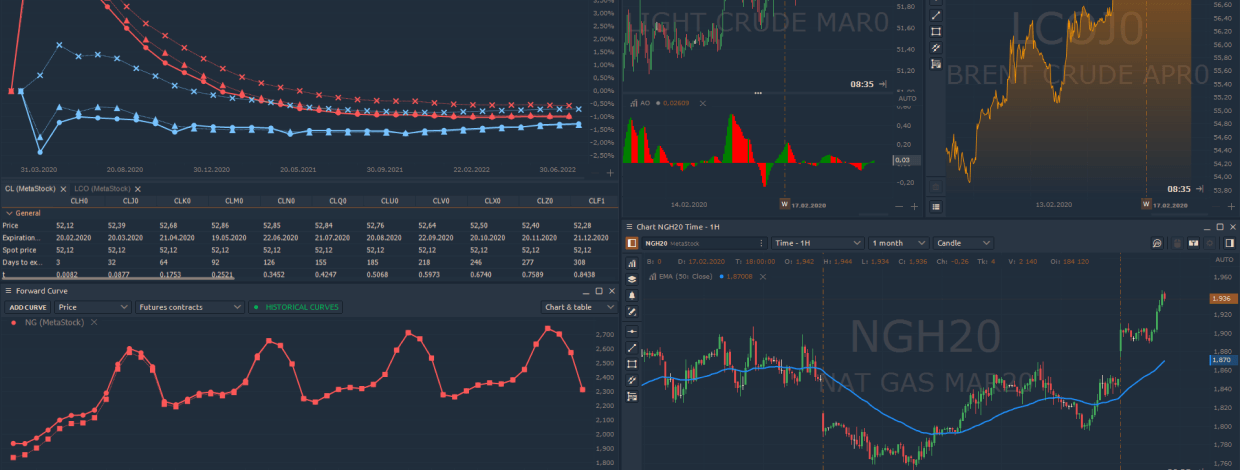The width and height of the screenshot is (1240, 470).
Task: Open object manager icon in Brent chart sidebar
Action: pyautogui.click(x=936, y=64)
